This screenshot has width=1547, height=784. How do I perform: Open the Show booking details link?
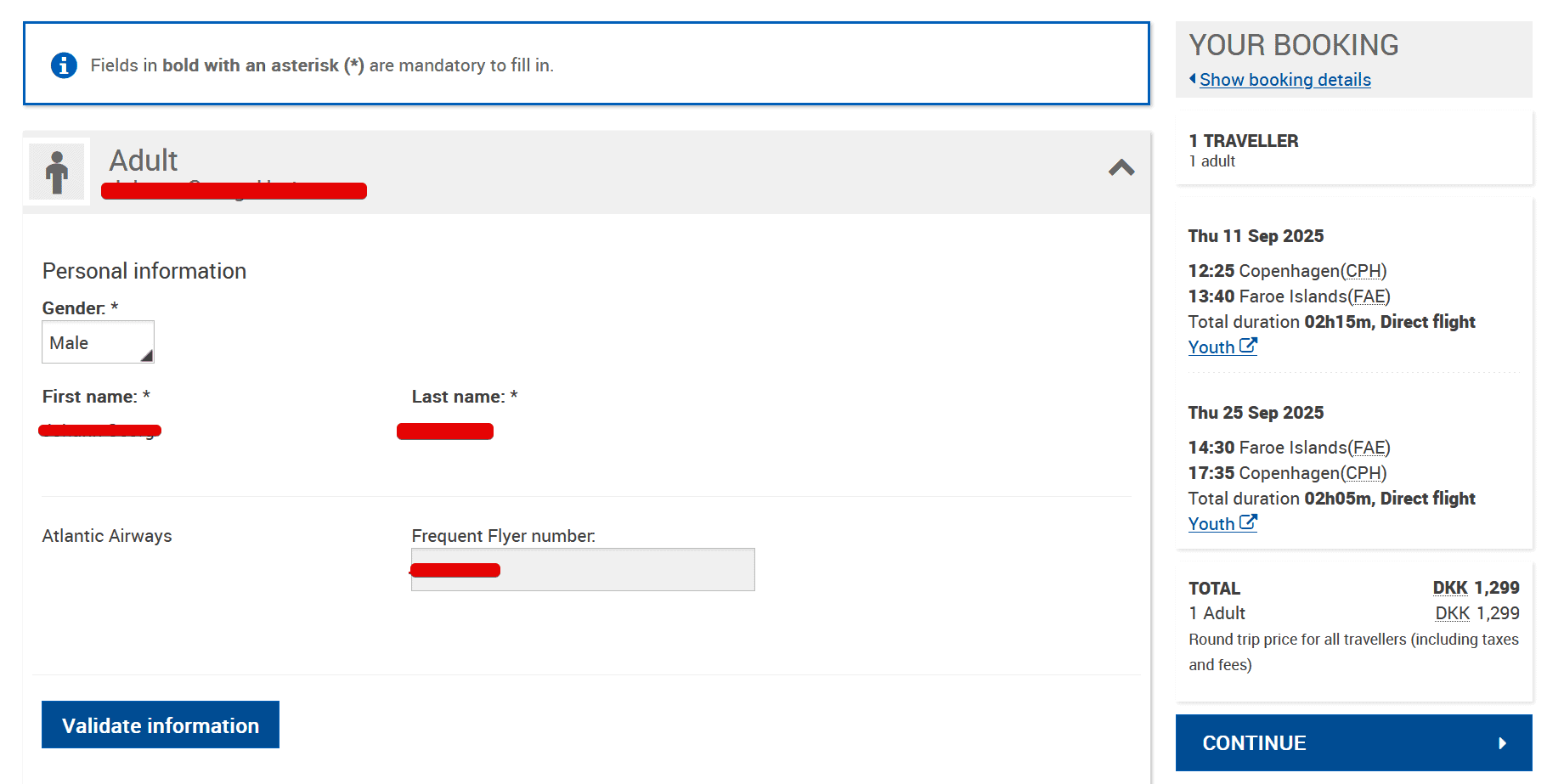(x=1284, y=80)
